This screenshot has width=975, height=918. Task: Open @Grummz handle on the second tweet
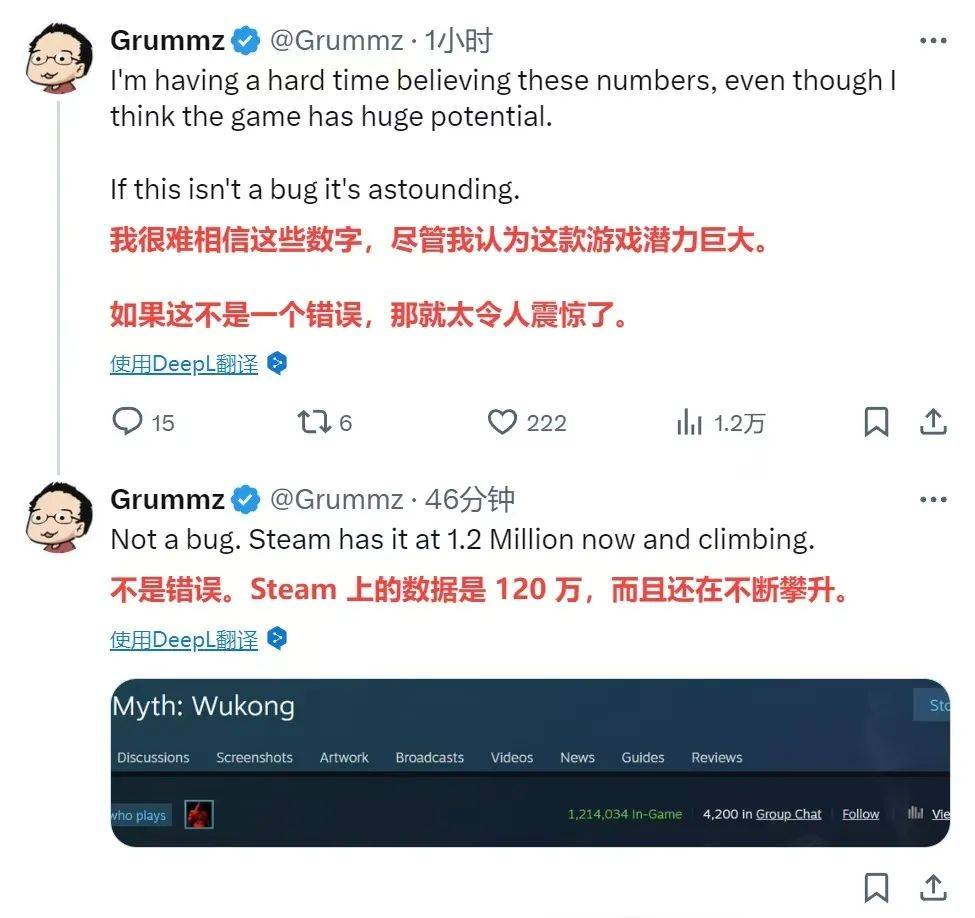point(336,499)
